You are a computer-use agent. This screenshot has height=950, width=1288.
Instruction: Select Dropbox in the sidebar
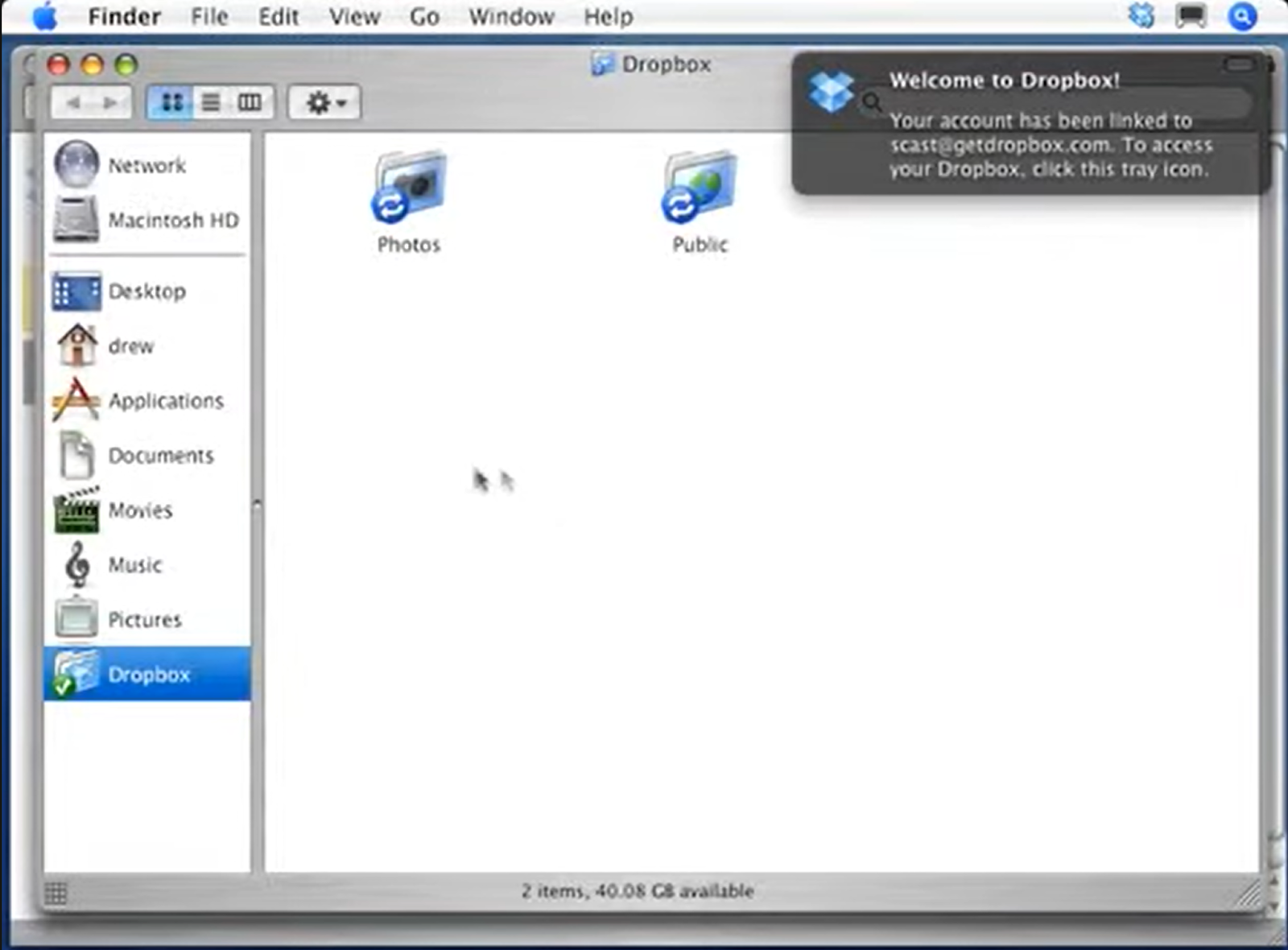[x=147, y=674]
